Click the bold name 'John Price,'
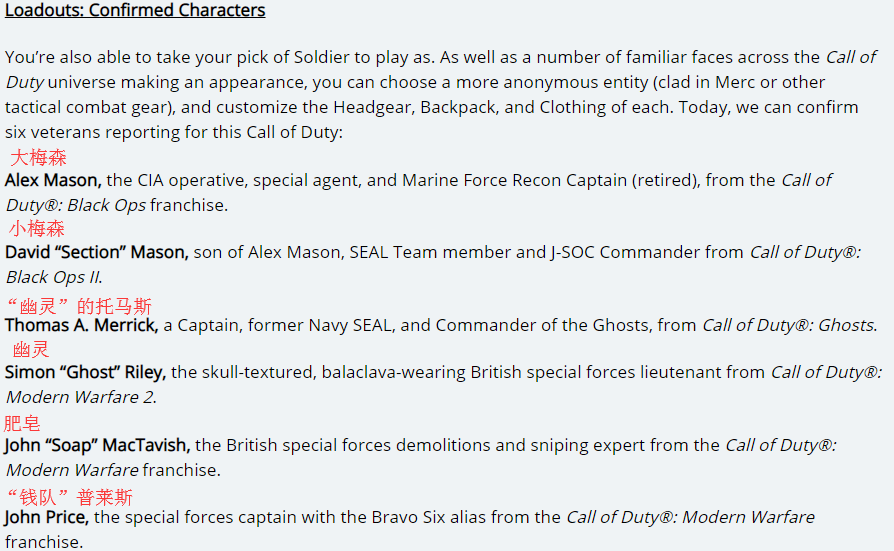894x551 pixels. point(47,517)
